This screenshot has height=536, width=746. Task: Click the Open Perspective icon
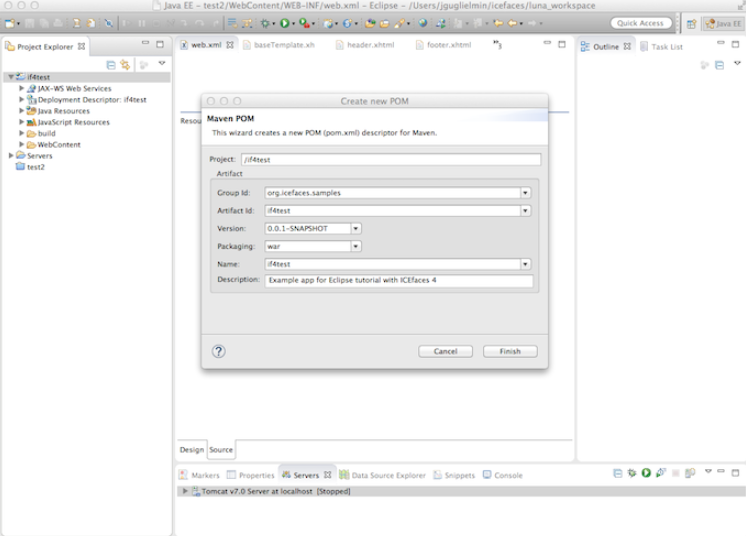point(691,23)
